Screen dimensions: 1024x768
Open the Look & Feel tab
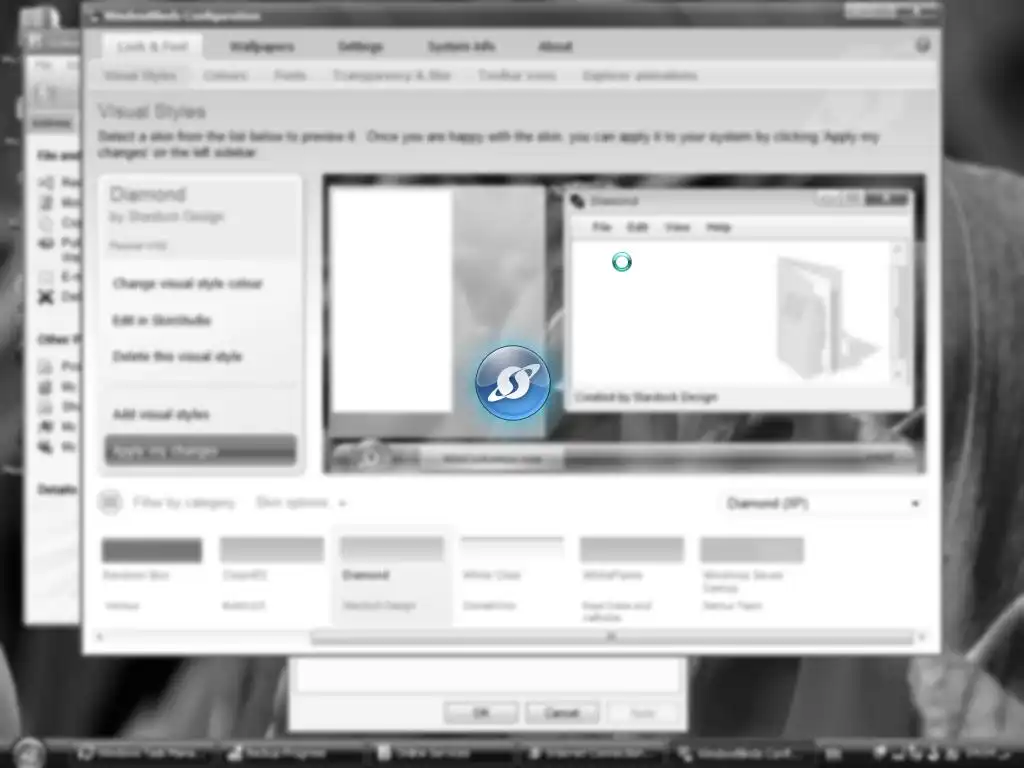[x=152, y=46]
